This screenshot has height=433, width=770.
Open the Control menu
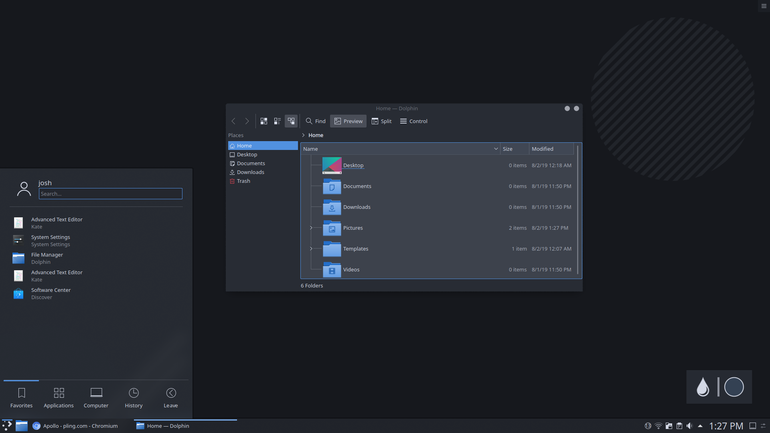point(413,121)
